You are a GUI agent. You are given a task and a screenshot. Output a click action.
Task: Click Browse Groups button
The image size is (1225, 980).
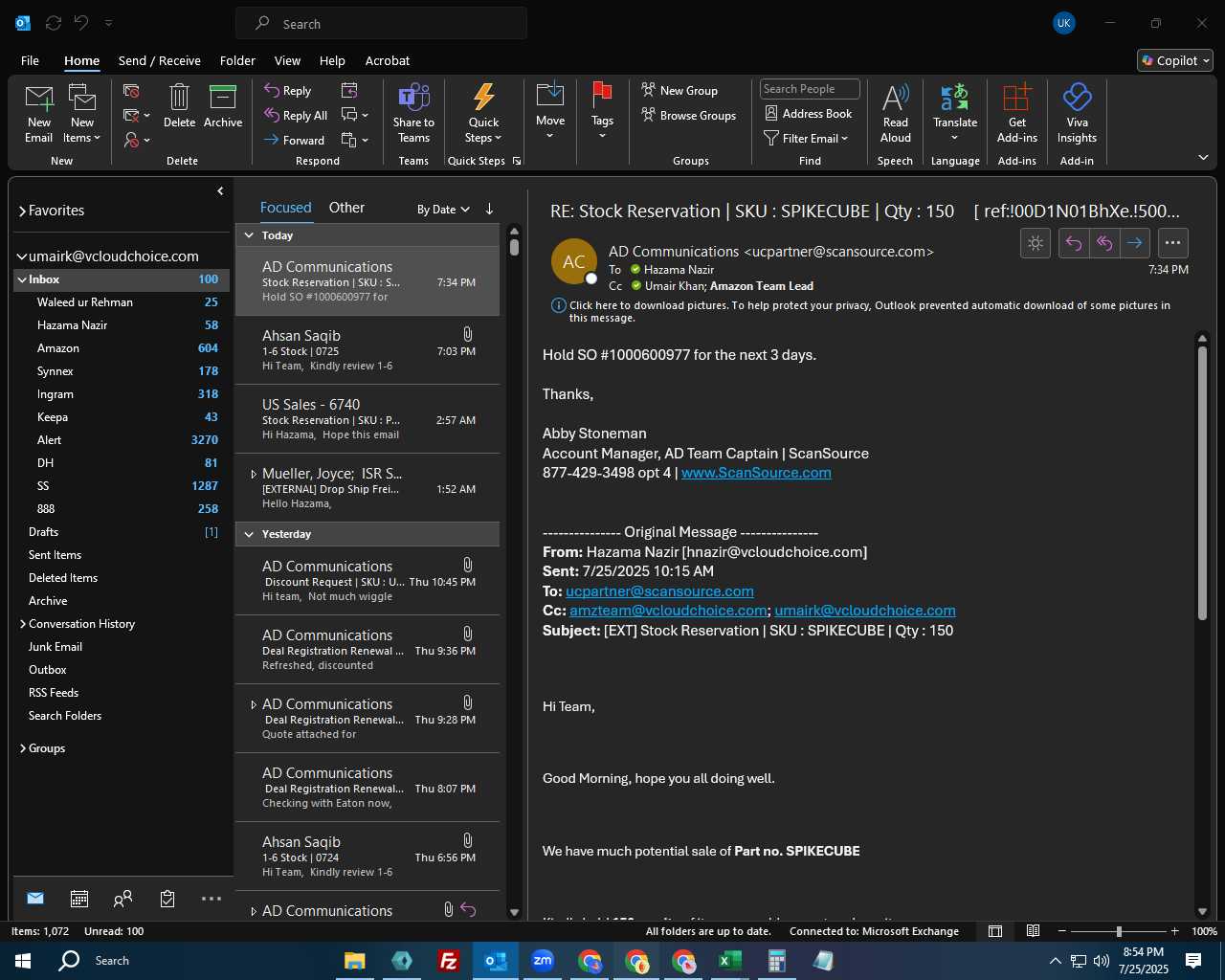click(689, 115)
